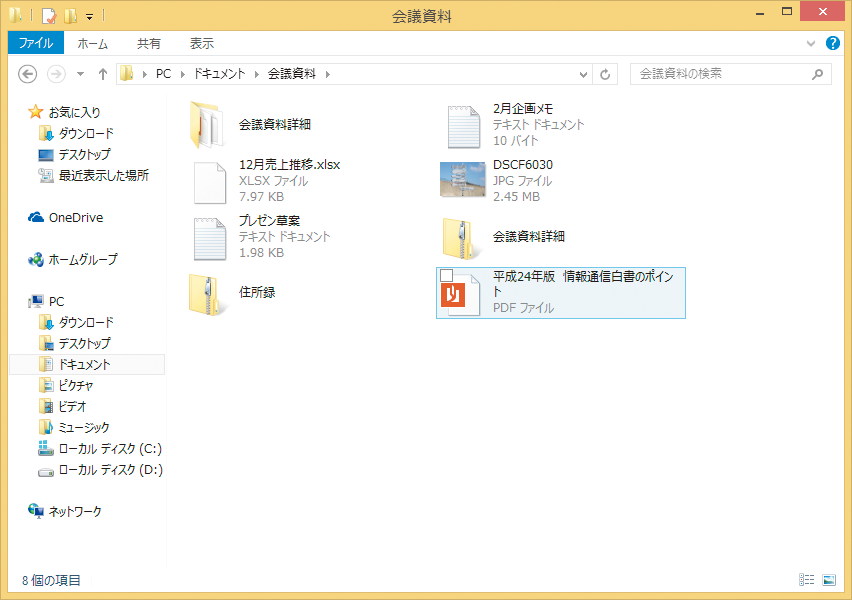Select the 会議資料詳細 zipped folder icon
852x600 pixels.
tap(461, 239)
